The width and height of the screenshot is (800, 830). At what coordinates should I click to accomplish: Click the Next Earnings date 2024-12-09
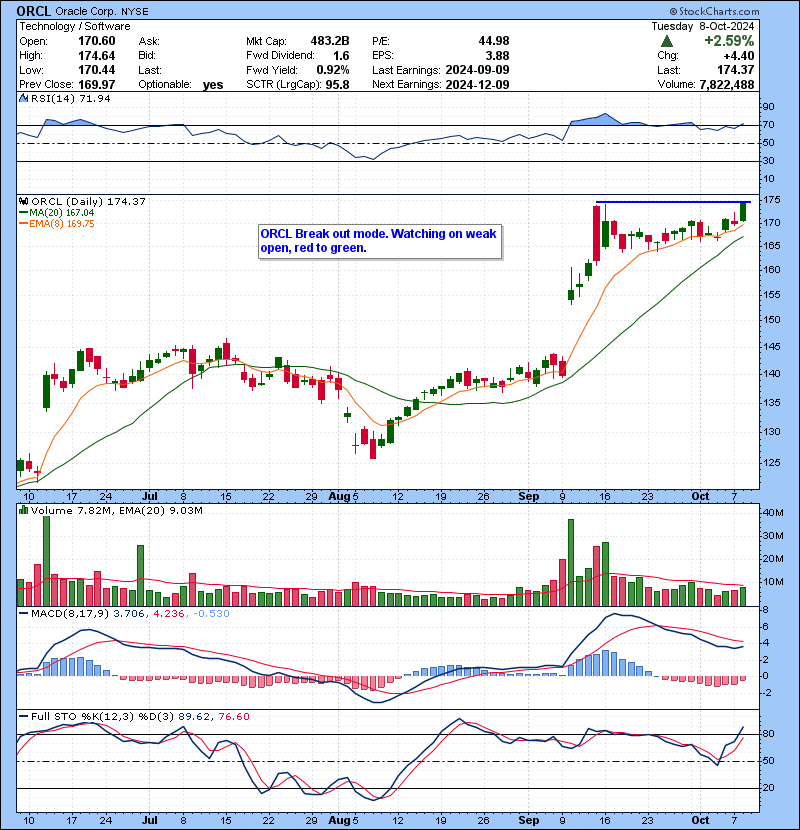click(477, 84)
